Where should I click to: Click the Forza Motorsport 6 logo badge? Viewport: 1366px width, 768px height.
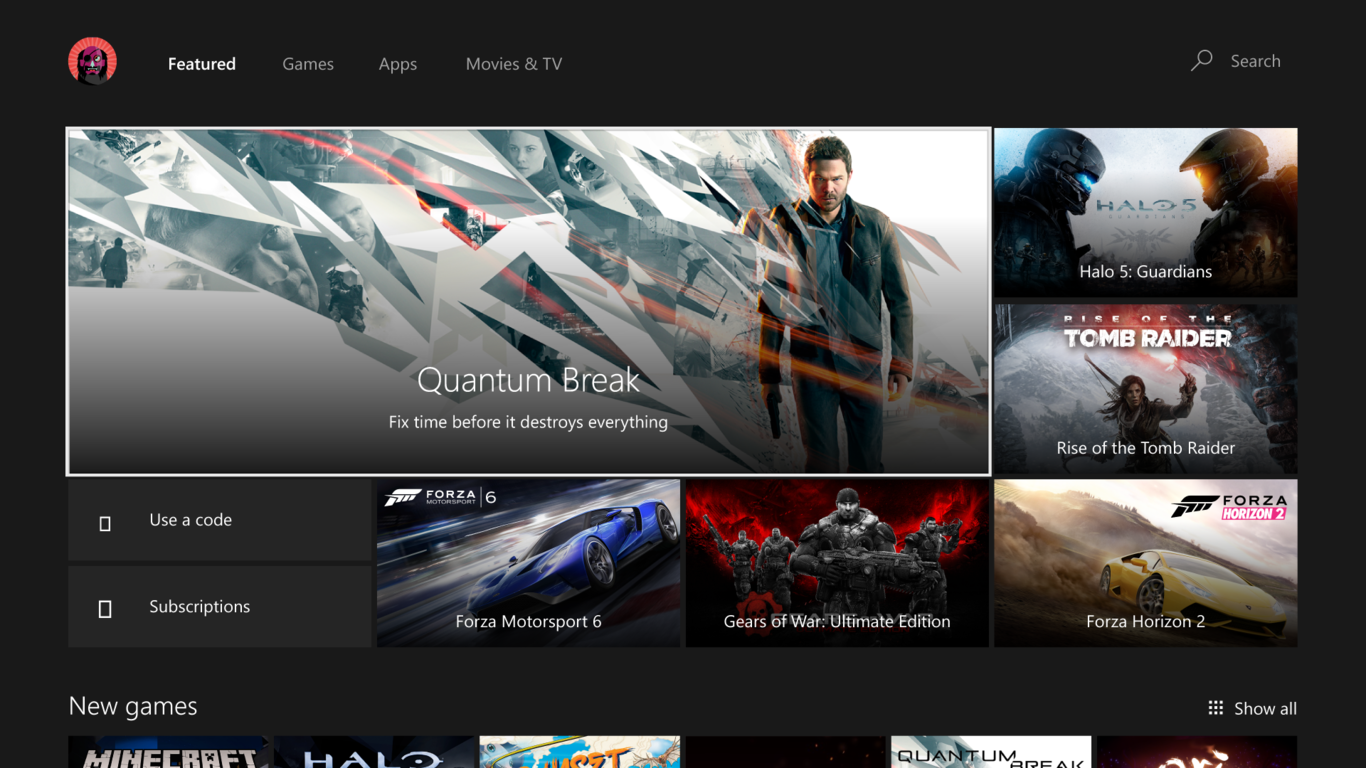point(440,497)
